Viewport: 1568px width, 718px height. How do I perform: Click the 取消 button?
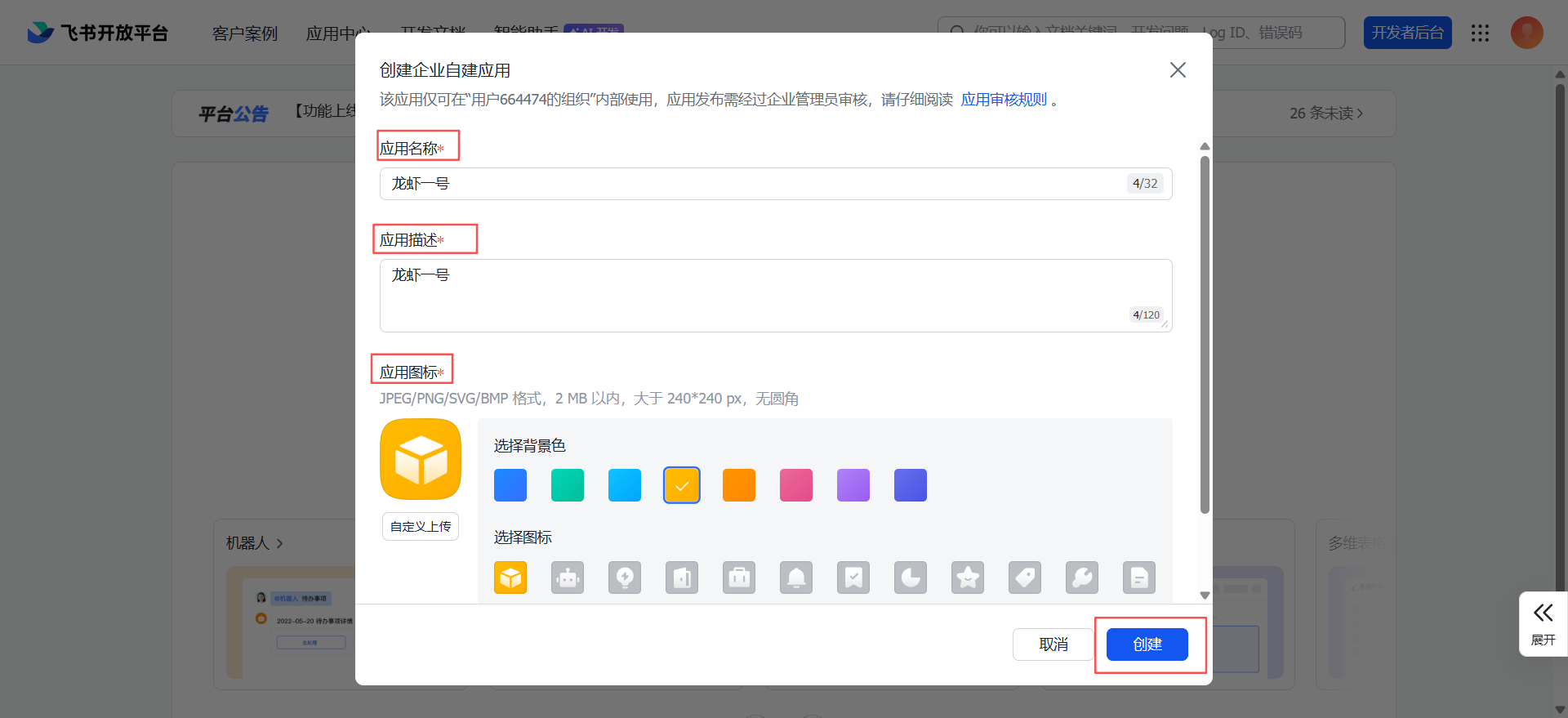[1053, 644]
